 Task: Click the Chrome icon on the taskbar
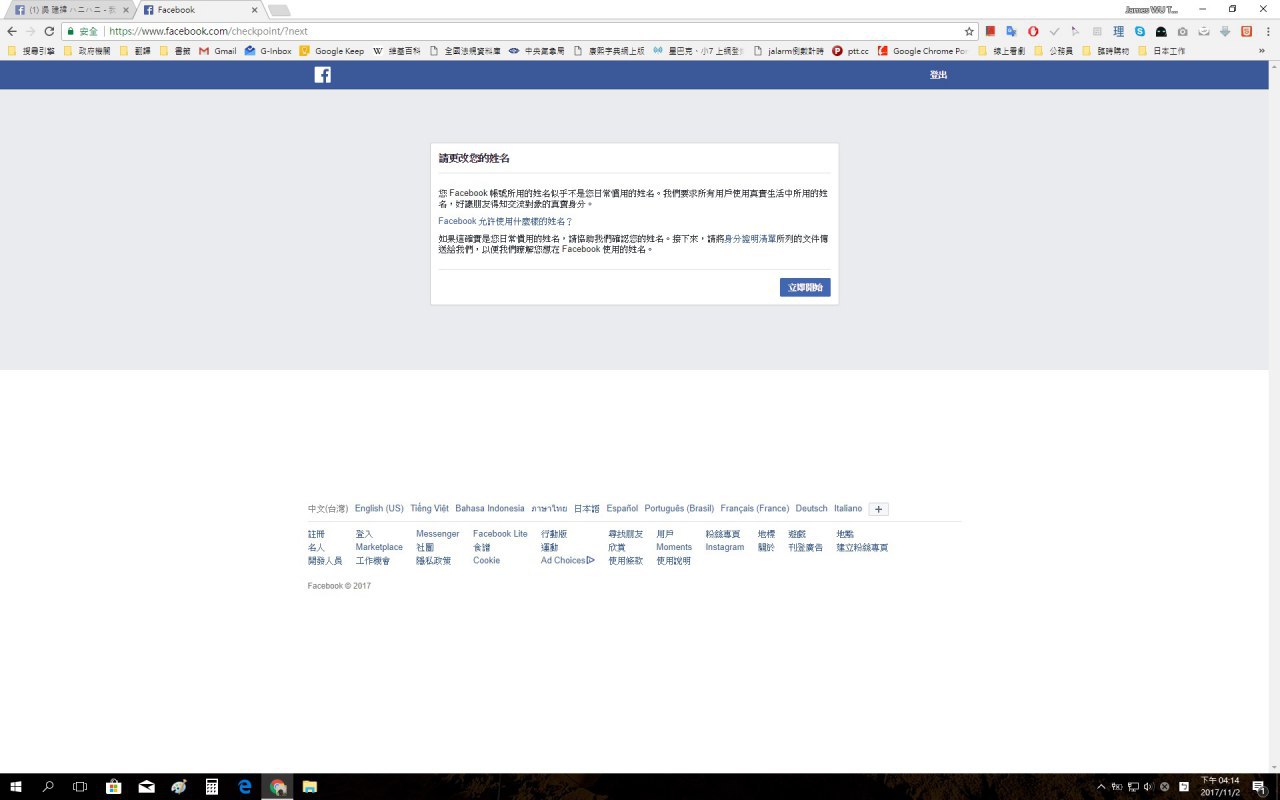coord(278,787)
